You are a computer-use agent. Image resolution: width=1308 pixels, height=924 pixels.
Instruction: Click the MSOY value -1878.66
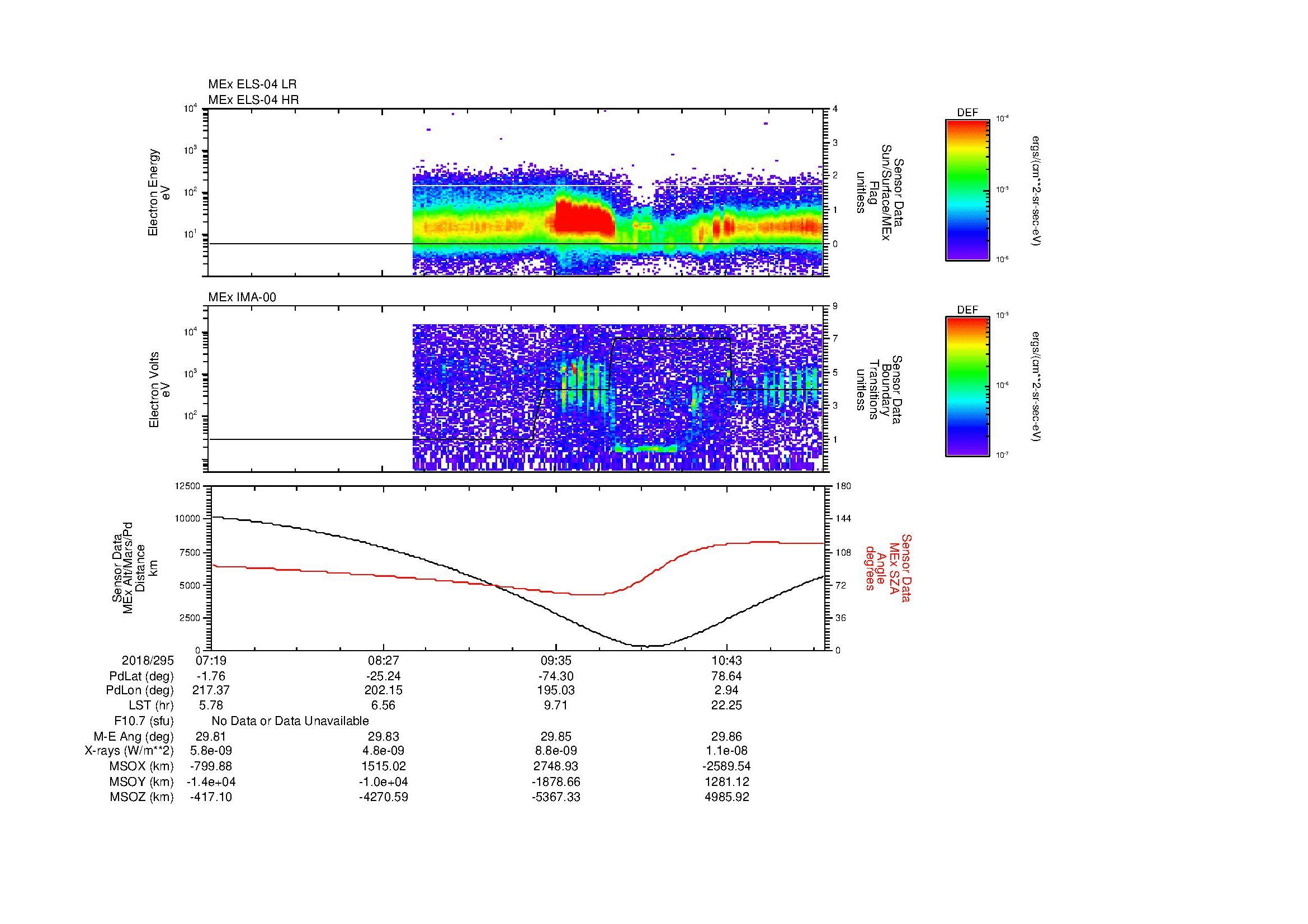556,781
